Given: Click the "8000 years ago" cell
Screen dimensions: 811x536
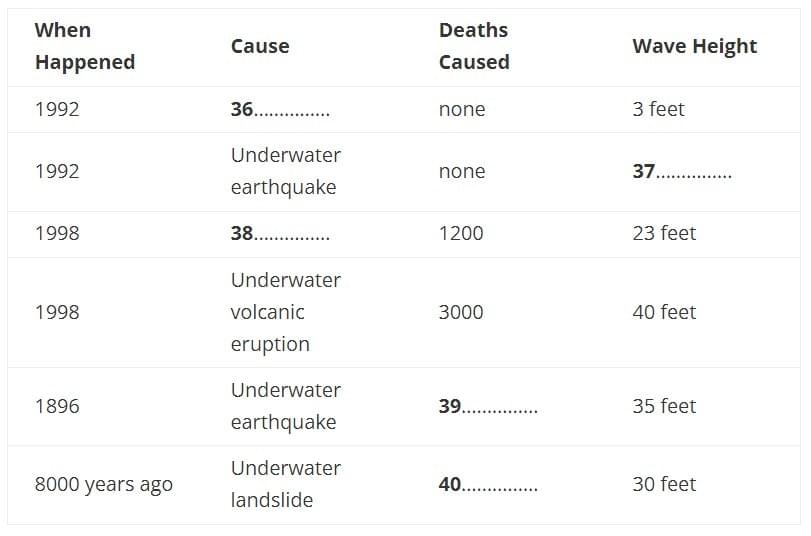Looking at the screenshot, I should (103, 484).
